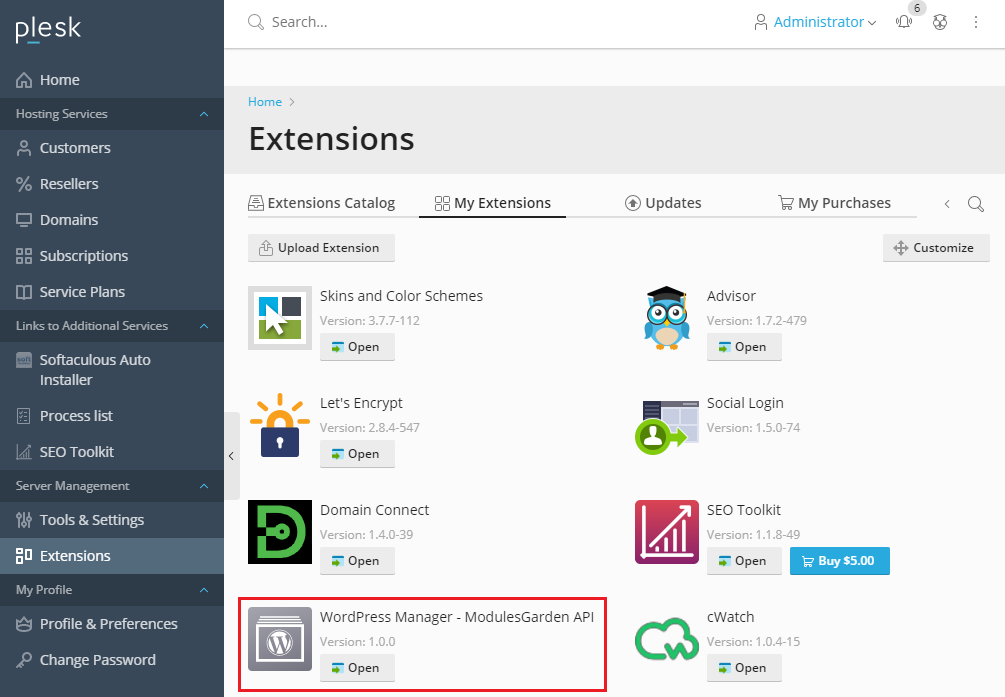Click the Change Password key icon

(x=24, y=660)
